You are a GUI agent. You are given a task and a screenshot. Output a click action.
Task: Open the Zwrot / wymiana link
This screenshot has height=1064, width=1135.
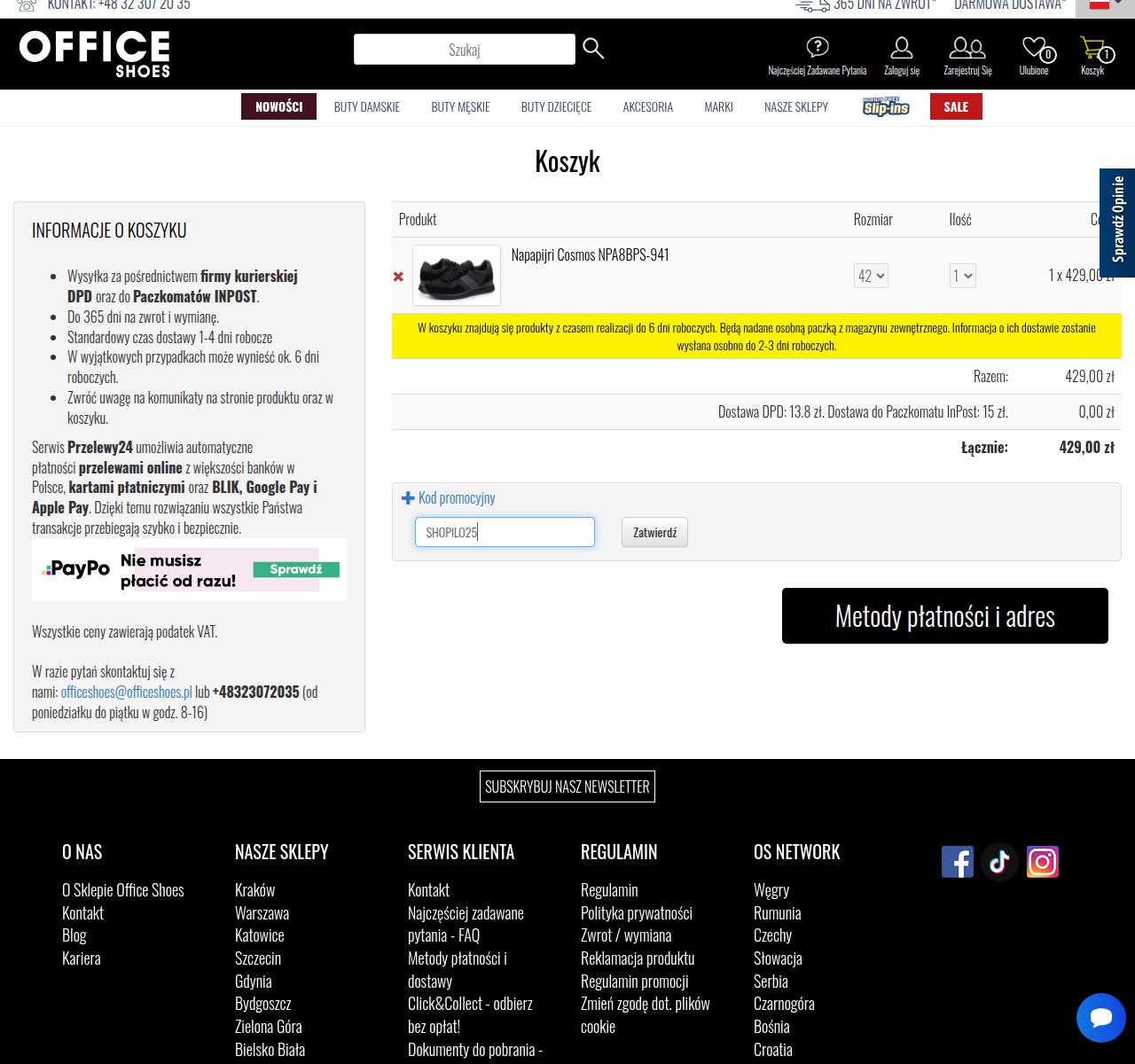click(x=626, y=935)
